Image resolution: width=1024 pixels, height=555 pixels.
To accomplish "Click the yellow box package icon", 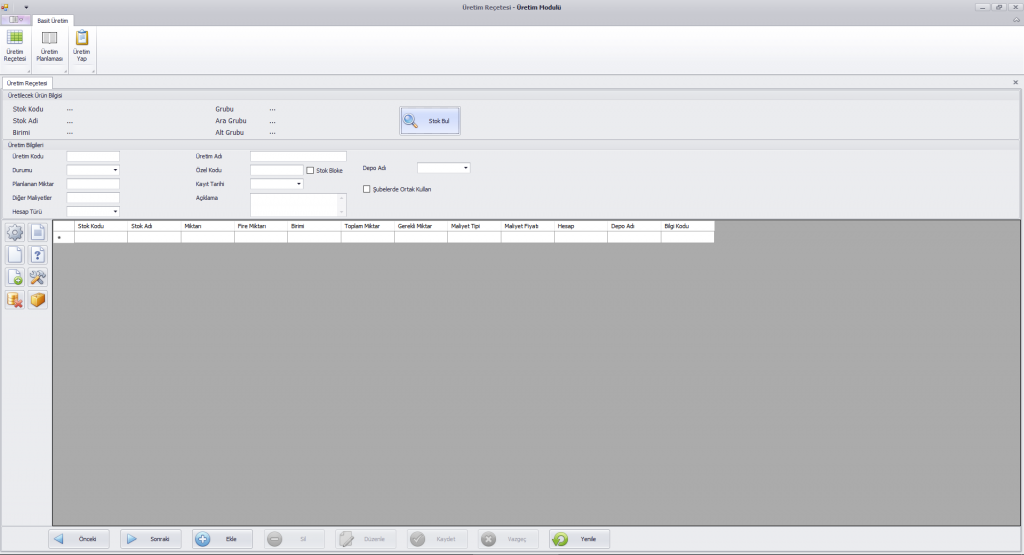I will point(38,300).
